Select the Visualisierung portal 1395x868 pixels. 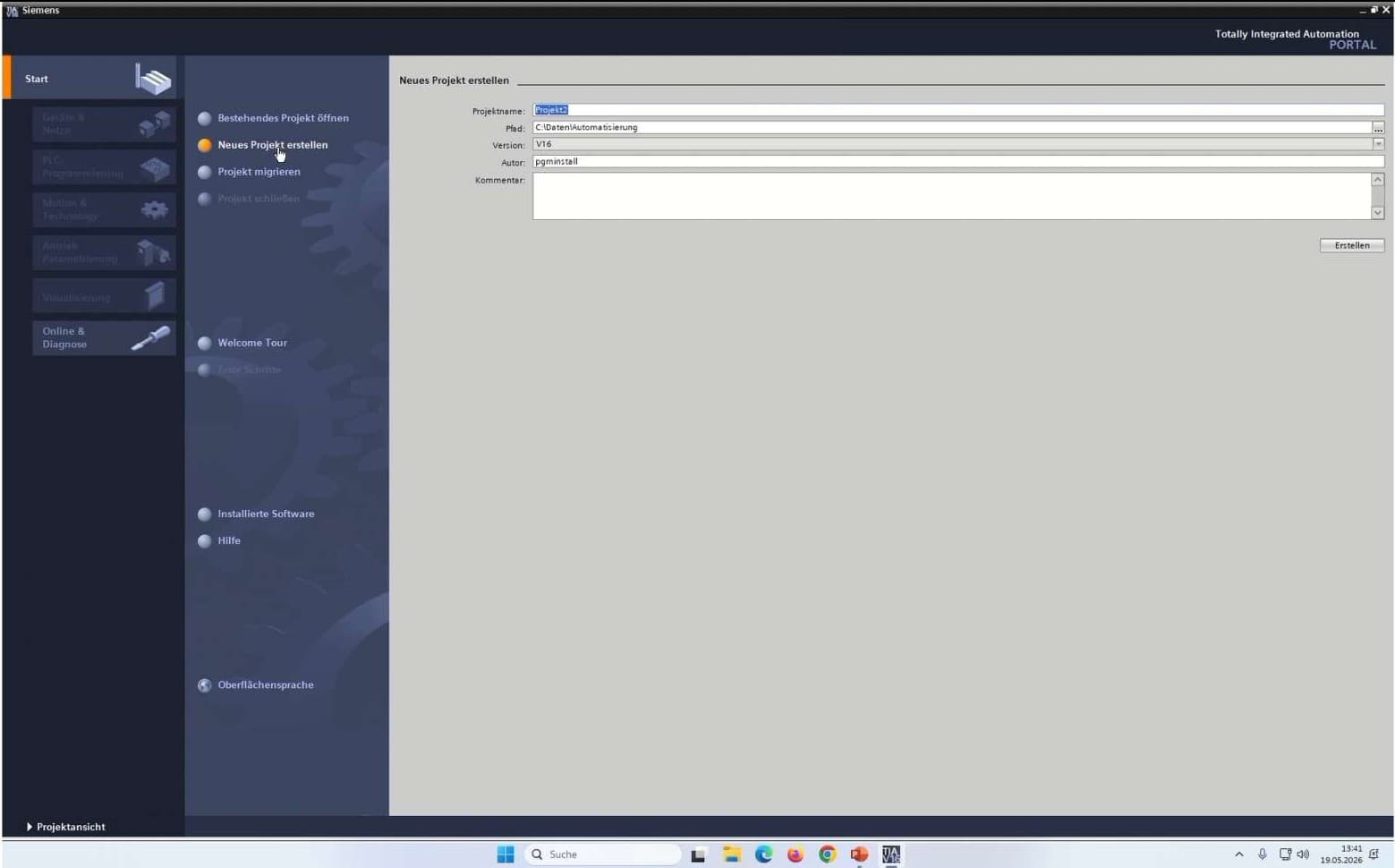point(104,296)
